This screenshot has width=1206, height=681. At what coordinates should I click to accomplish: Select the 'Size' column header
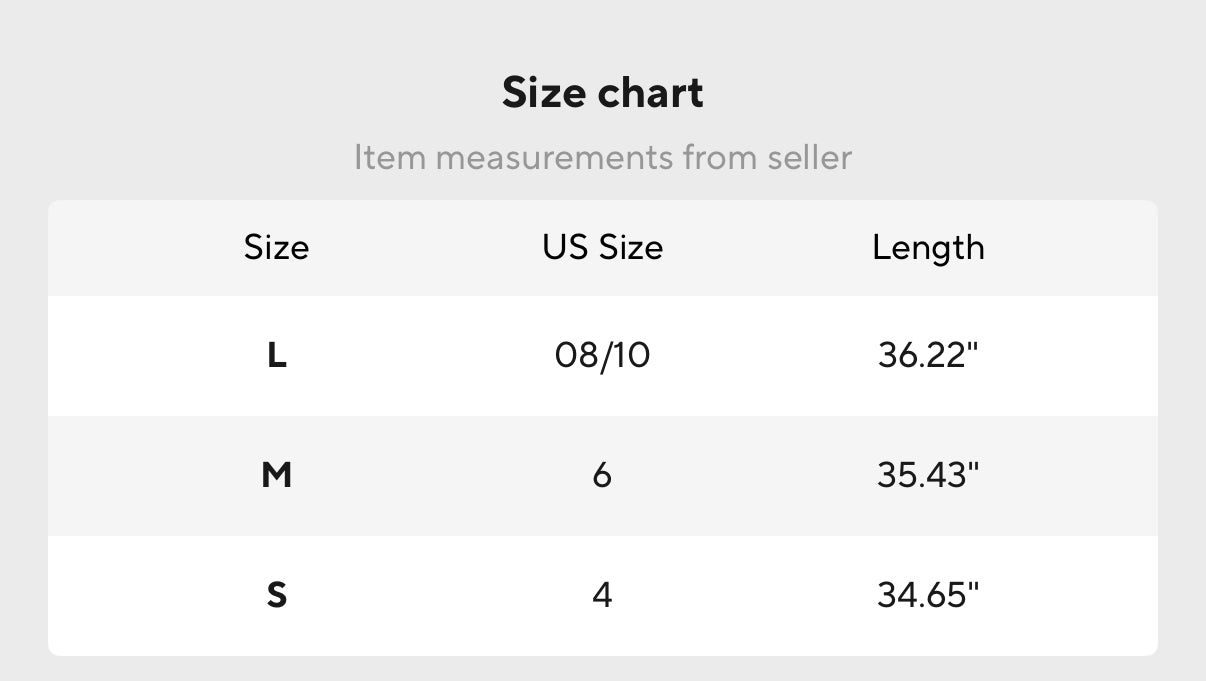coord(276,247)
